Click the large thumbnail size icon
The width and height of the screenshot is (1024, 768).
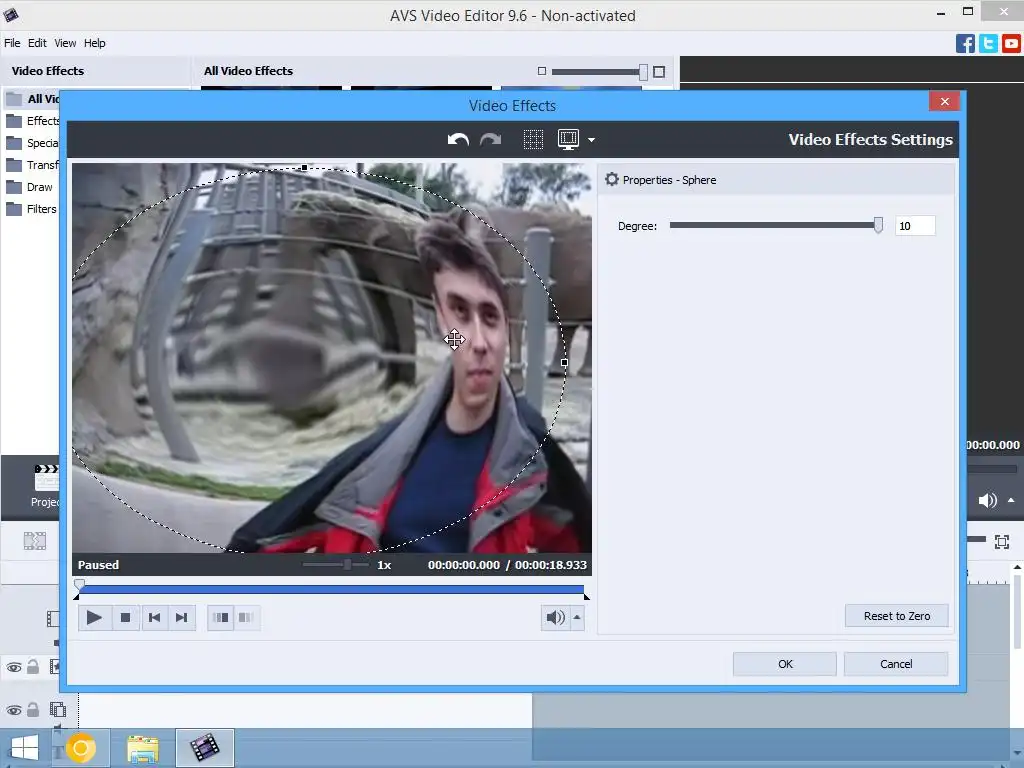click(x=659, y=71)
